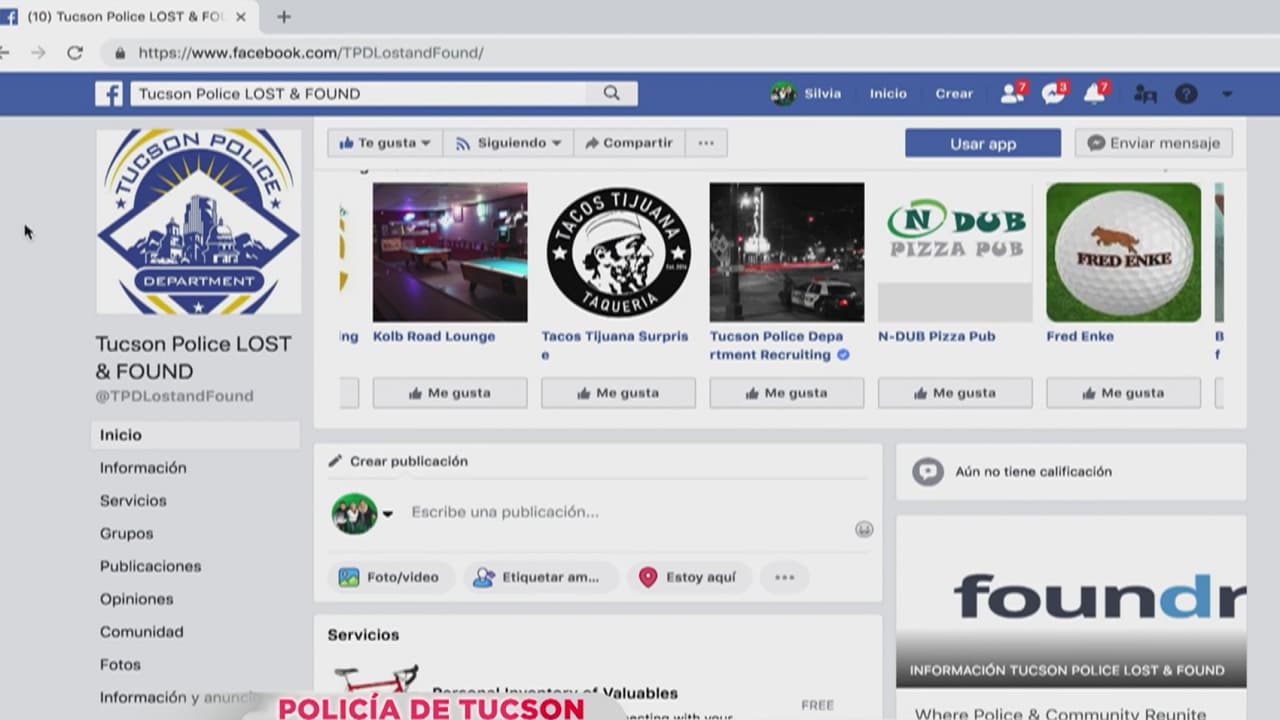Image resolution: width=1280 pixels, height=720 pixels.
Task: Click the help question mark icon
Action: click(x=1186, y=94)
